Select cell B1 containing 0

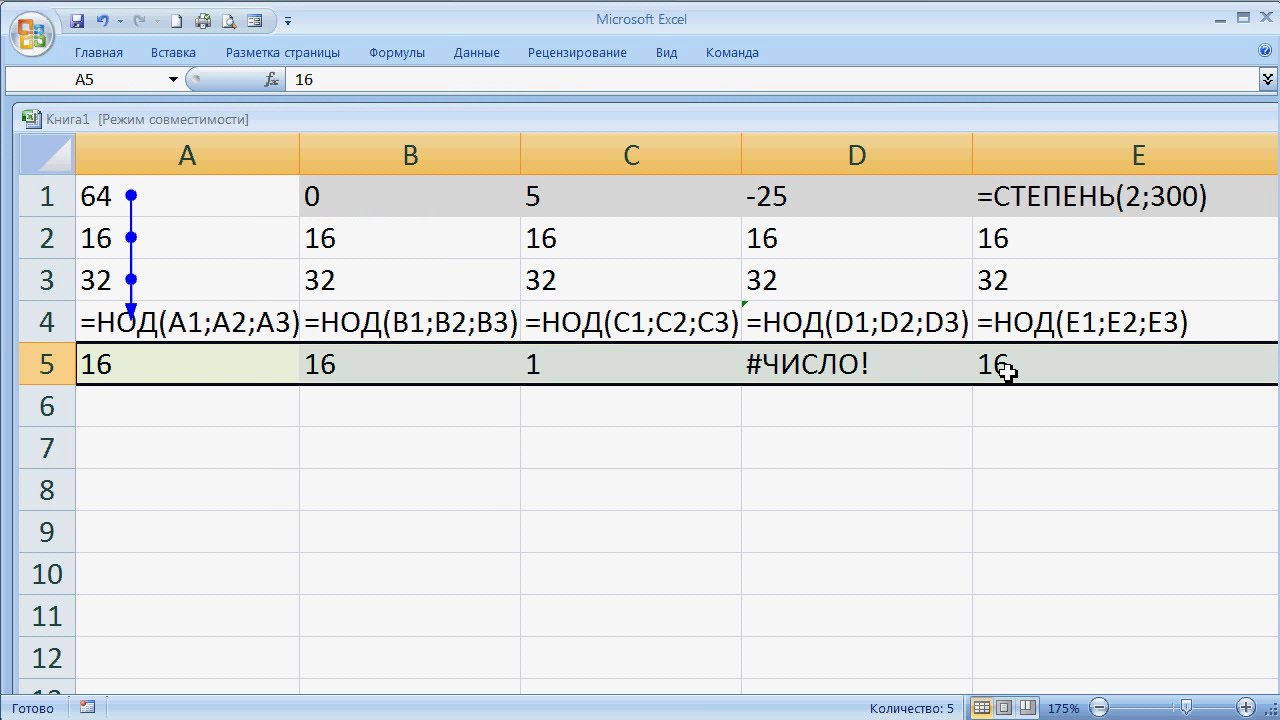click(410, 196)
